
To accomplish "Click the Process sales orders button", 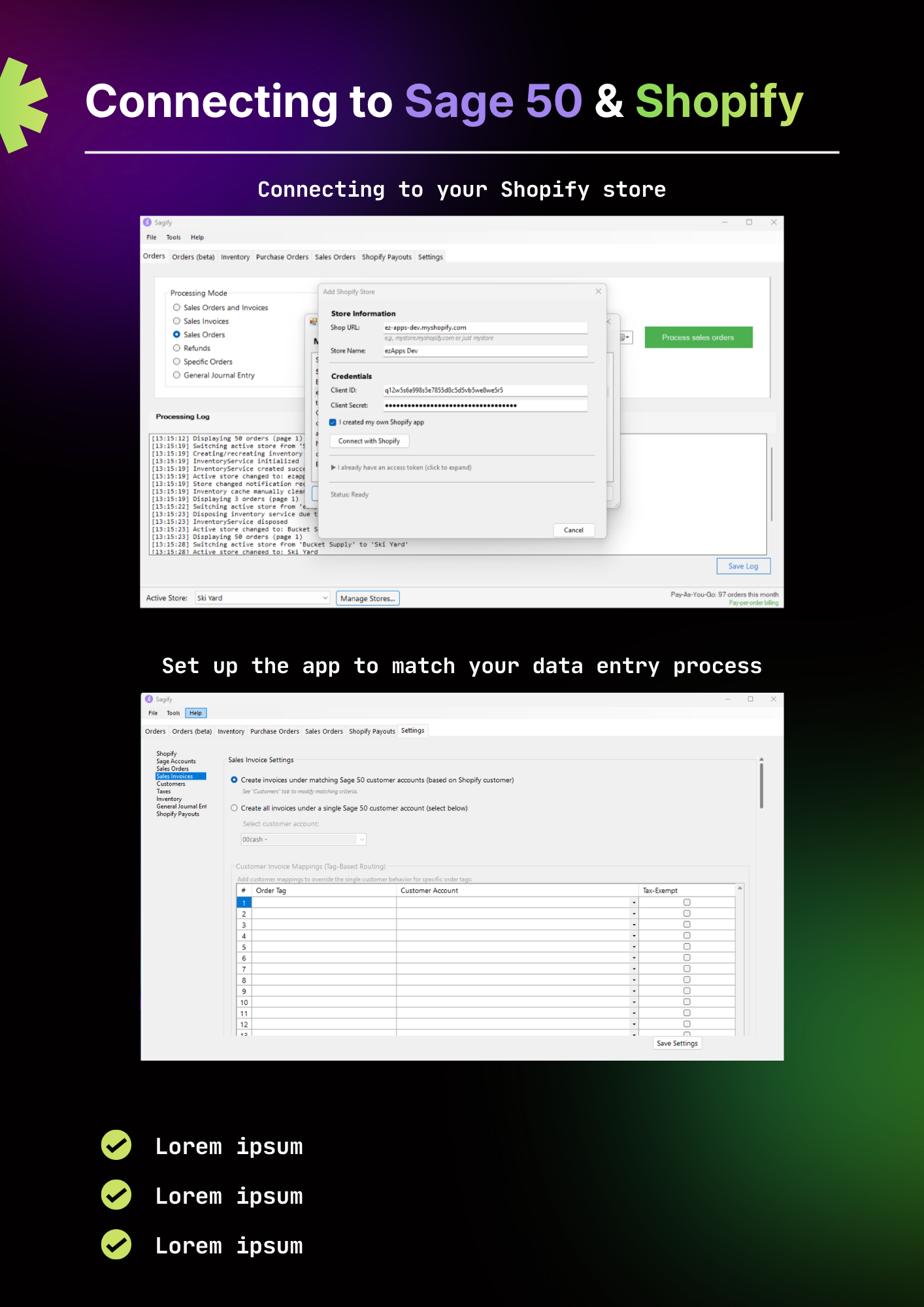I will [x=699, y=337].
